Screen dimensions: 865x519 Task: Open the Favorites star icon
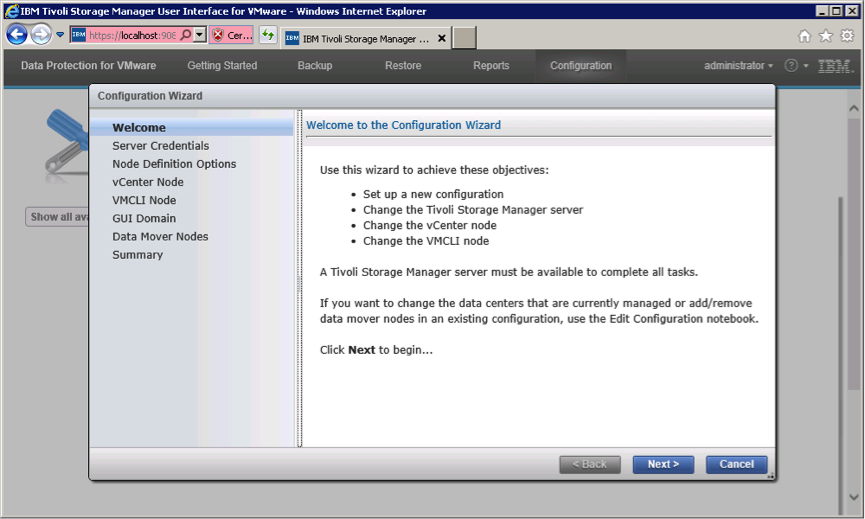click(x=826, y=36)
